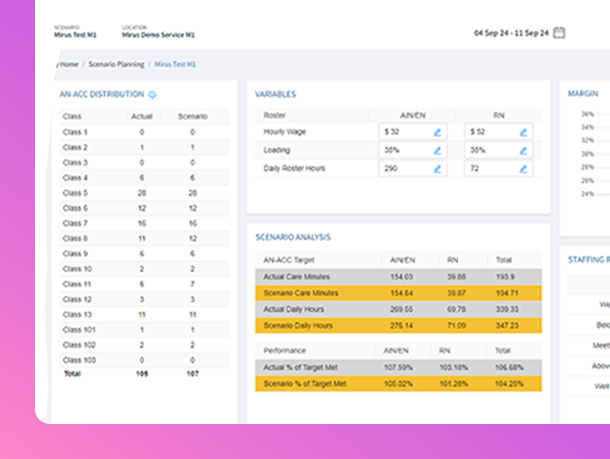Click Scenario % of Target Met total 104.25%
Viewport: 610px width, 459px height.
point(509,384)
